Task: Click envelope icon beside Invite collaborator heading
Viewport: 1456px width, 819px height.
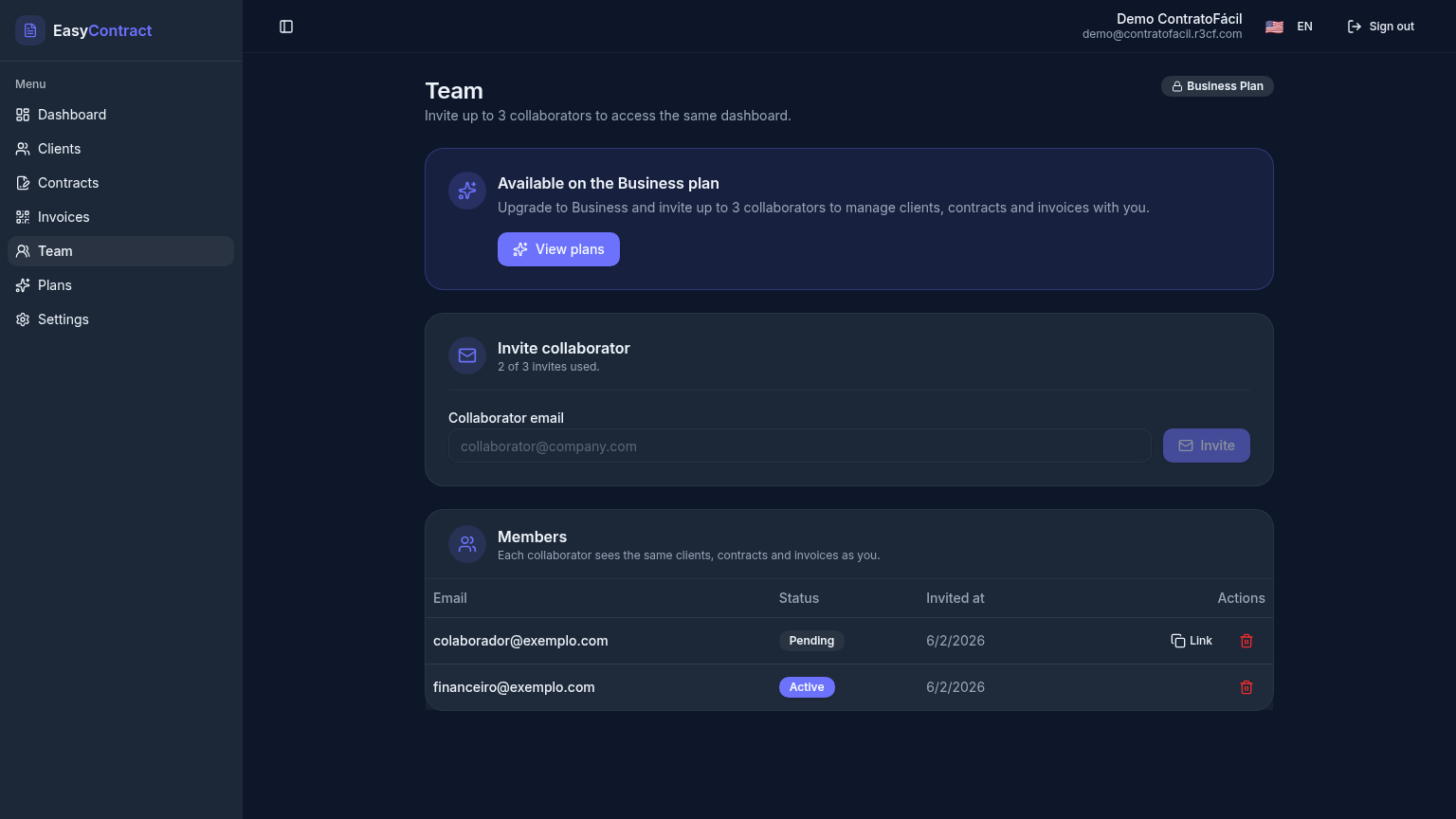Action: 467,355
